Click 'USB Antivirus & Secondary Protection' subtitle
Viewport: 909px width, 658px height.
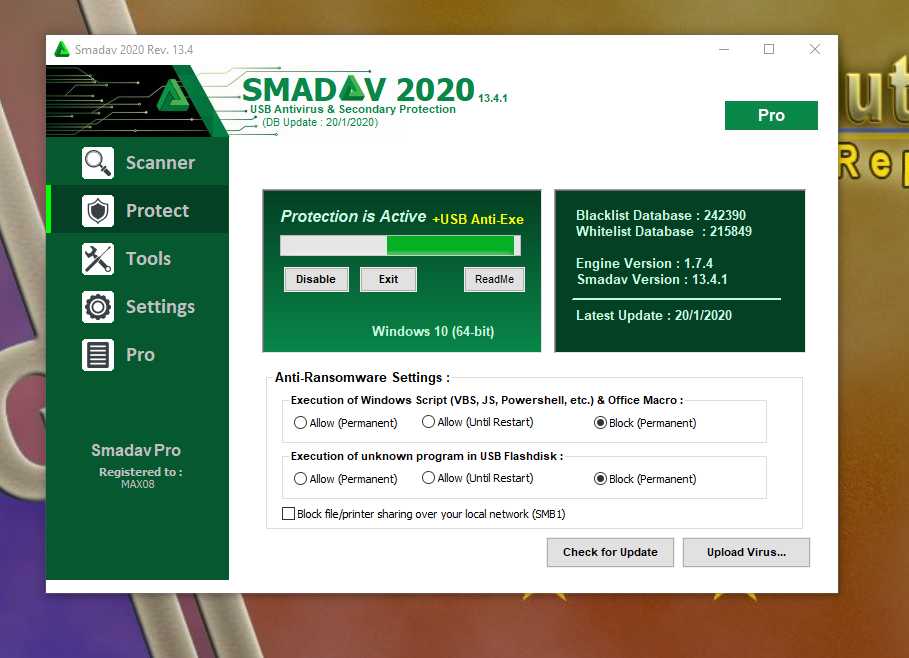(352, 109)
